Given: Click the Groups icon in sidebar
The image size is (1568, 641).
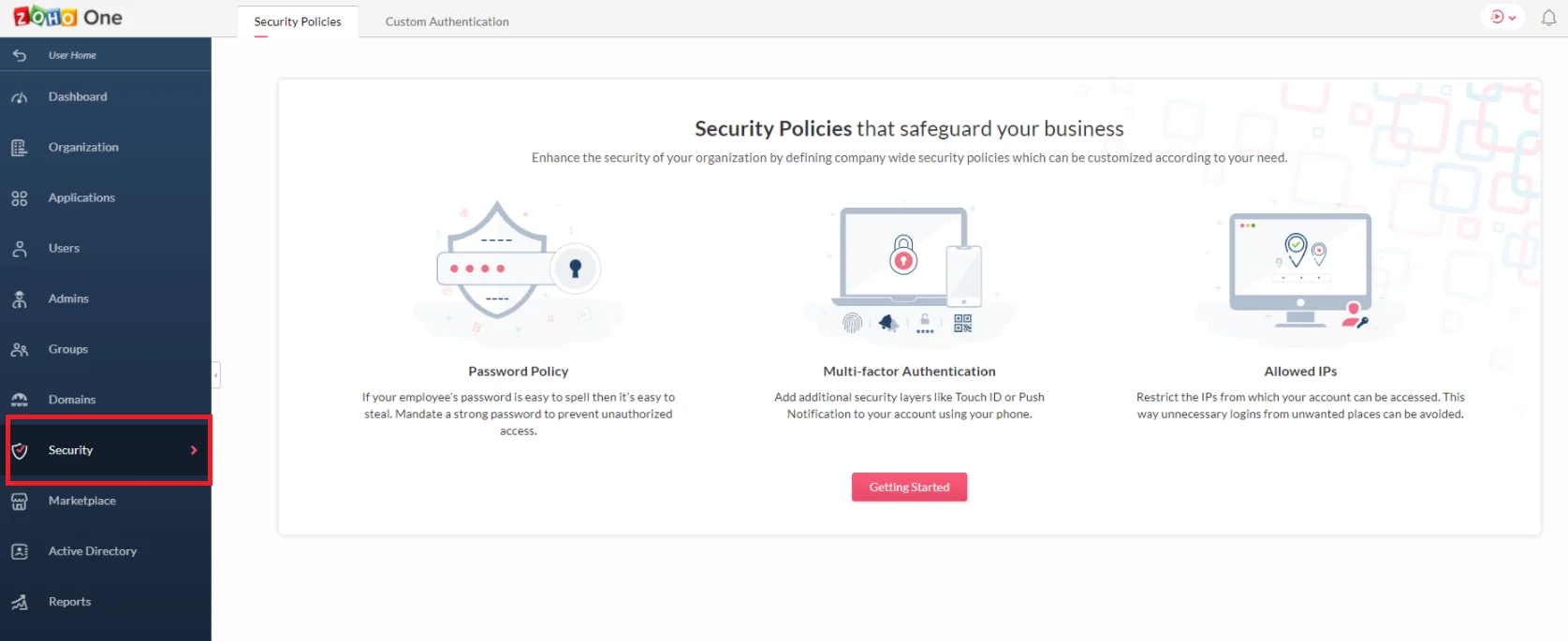Looking at the screenshot, I should point(20,349).
